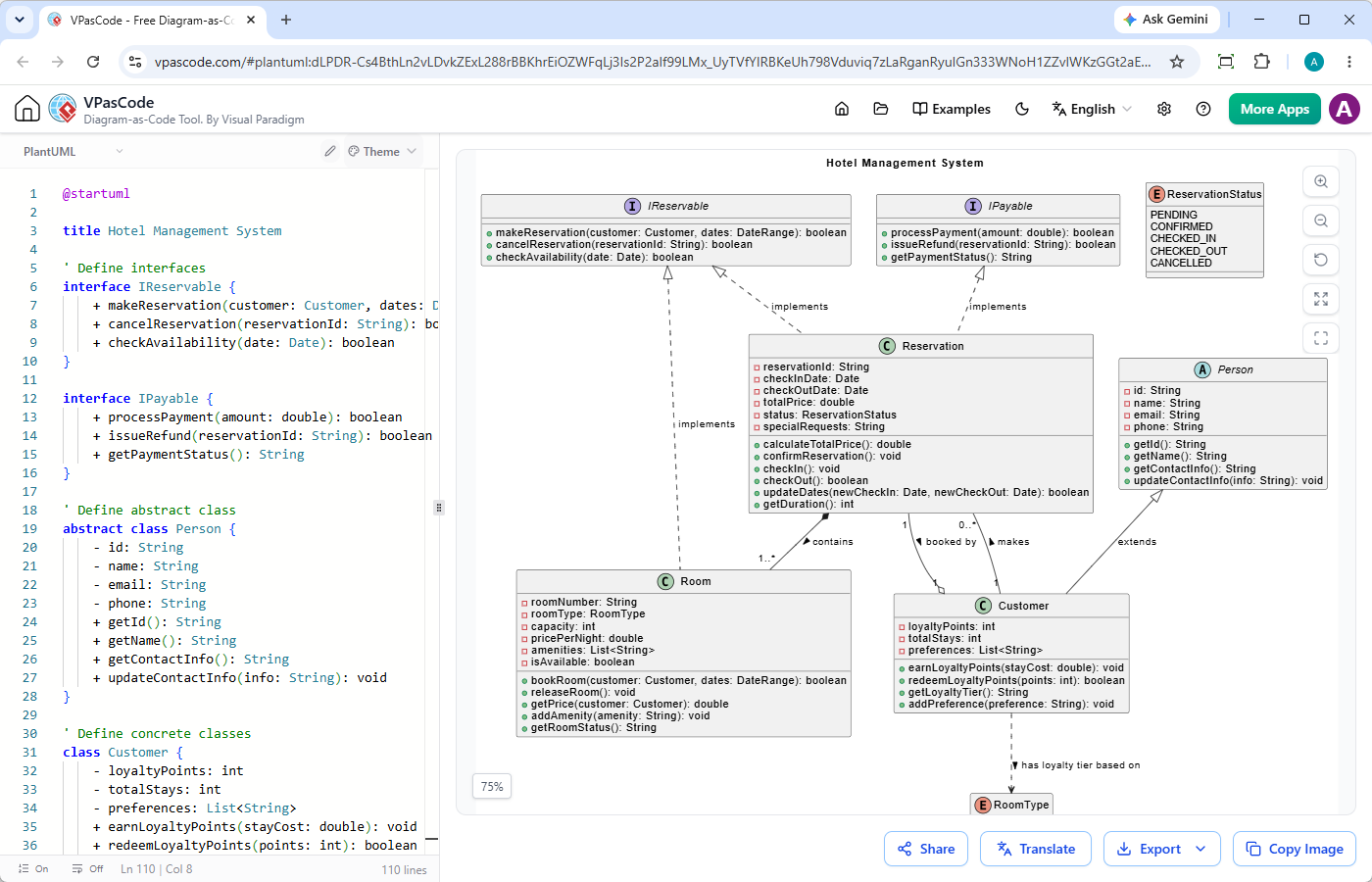Open the help question mark icon
Screen dimensions: 1372x882
tap(1203, 109)
